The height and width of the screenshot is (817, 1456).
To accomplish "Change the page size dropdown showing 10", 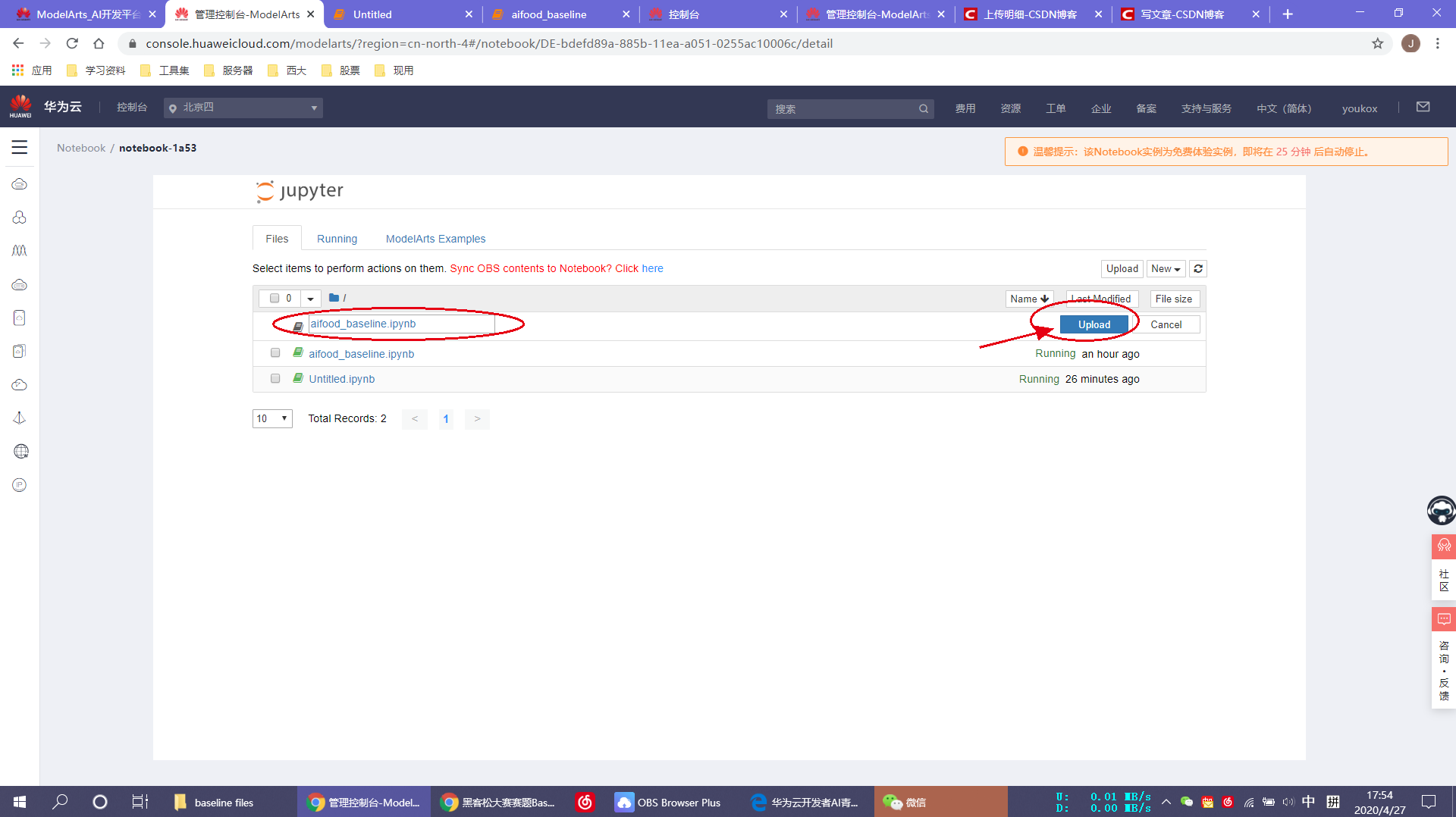I will pos(272,418).
